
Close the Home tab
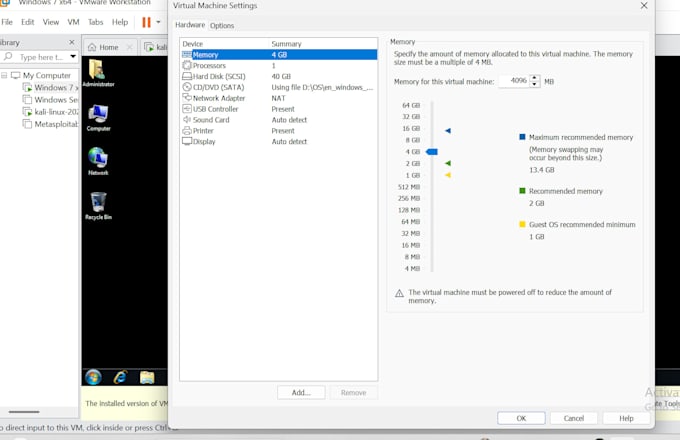pyautogui.click(x=129, y=47)
